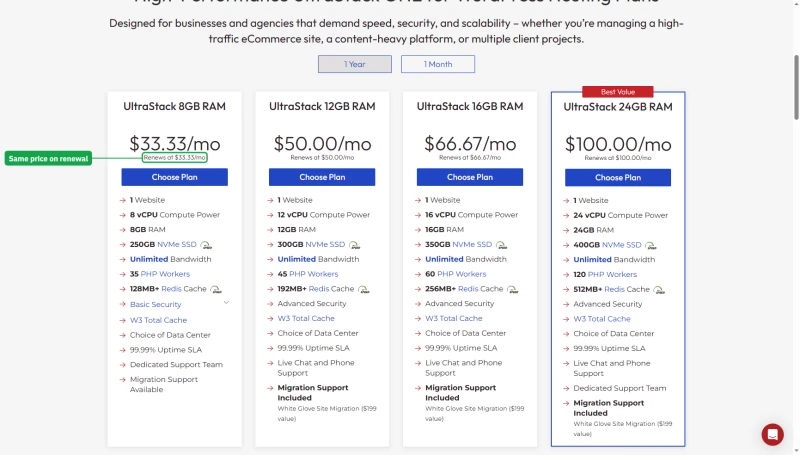Expand the Basic Security chevron in 8GB plan
This screenshot has width=800, height=455.
tap(226, 302)
